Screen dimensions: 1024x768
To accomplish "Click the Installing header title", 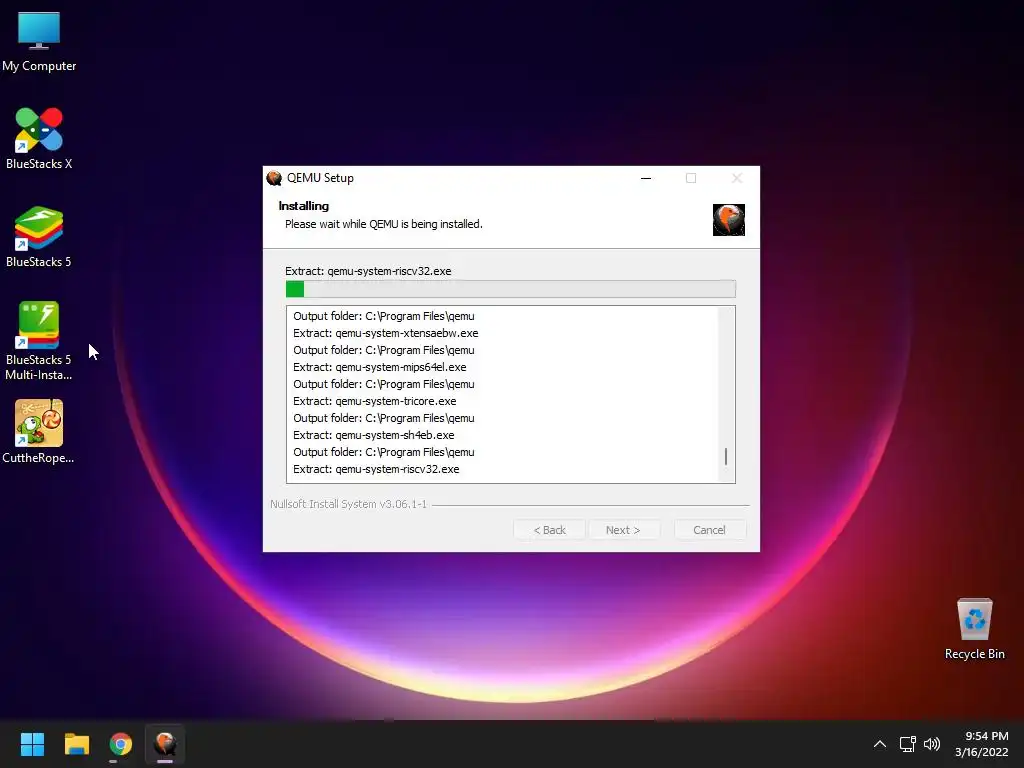I will [x=304, y=206].
